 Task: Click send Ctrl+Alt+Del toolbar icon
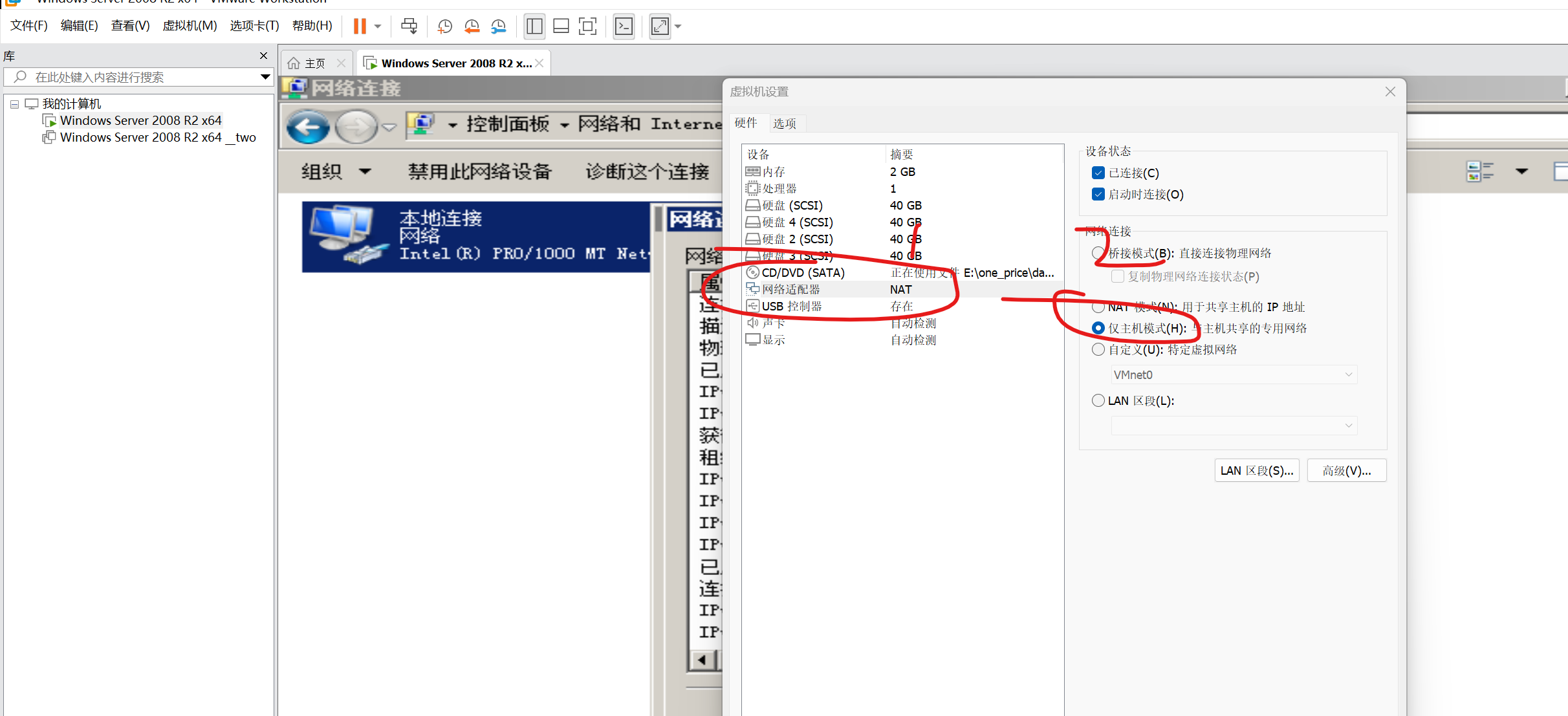coord(409,27)
